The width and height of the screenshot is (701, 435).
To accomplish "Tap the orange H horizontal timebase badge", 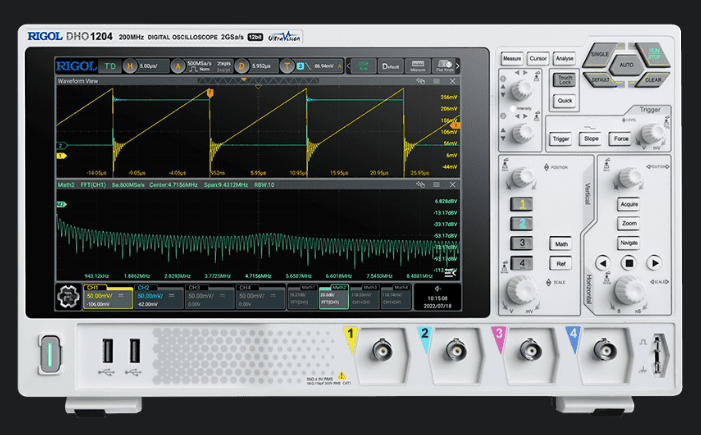I will 130,66.
